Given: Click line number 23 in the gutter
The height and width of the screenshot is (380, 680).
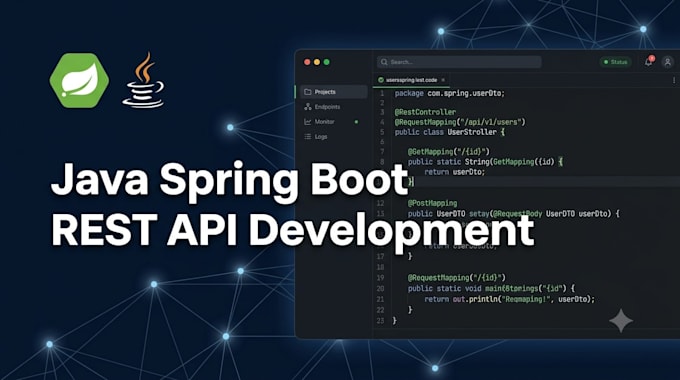Looking at the screenshot, I should (380, 321).
